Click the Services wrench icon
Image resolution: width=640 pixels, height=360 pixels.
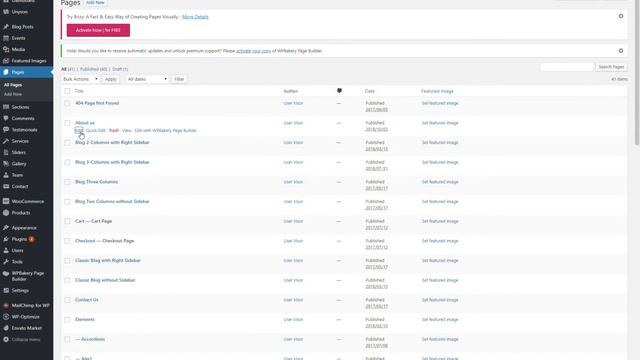click(6, 141)
